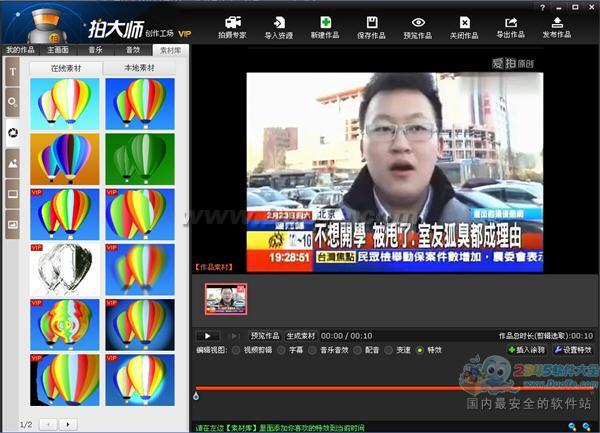Click the next-frame step button
The height and width of the screenshot is (433, 600).
233,336
